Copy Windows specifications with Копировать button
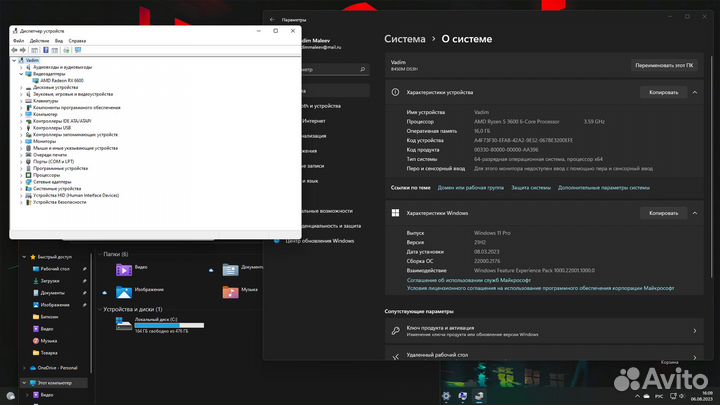720x405 pixels. pos(664,213)
